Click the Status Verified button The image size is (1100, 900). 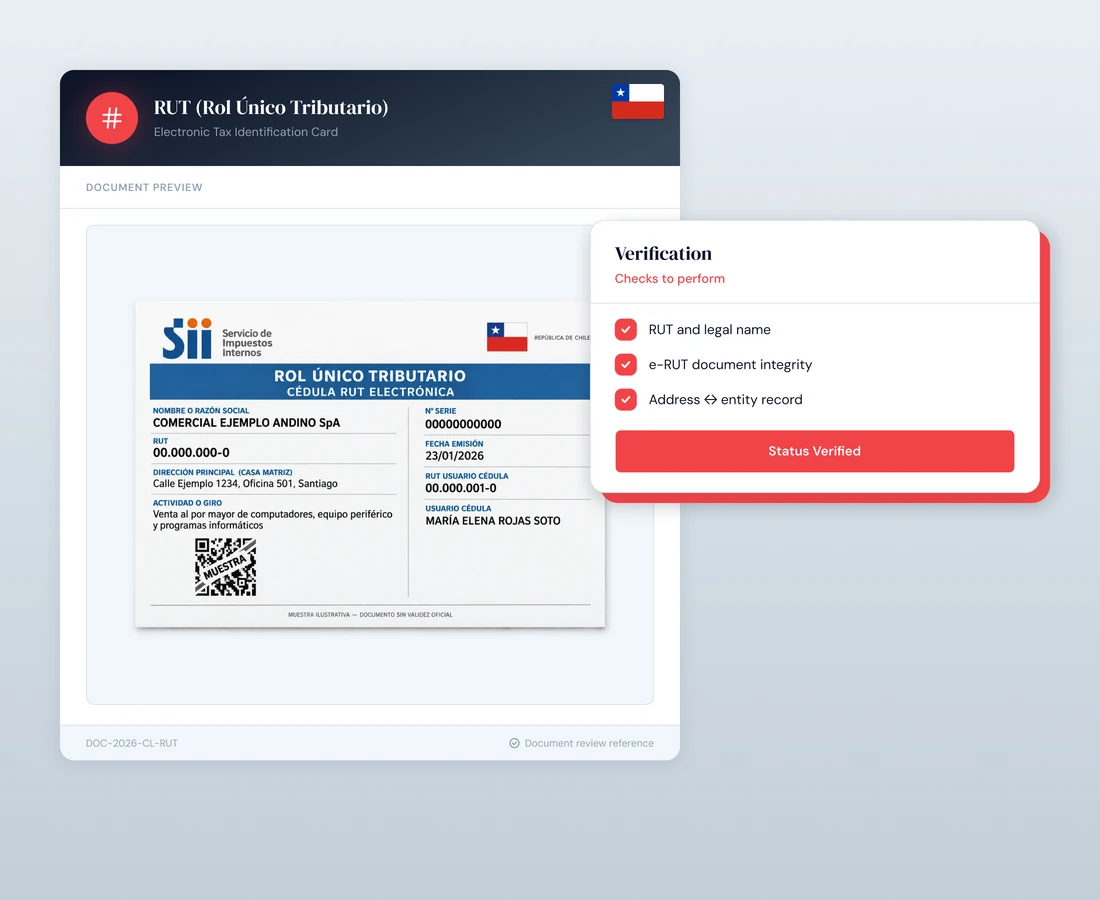point(814,451)
